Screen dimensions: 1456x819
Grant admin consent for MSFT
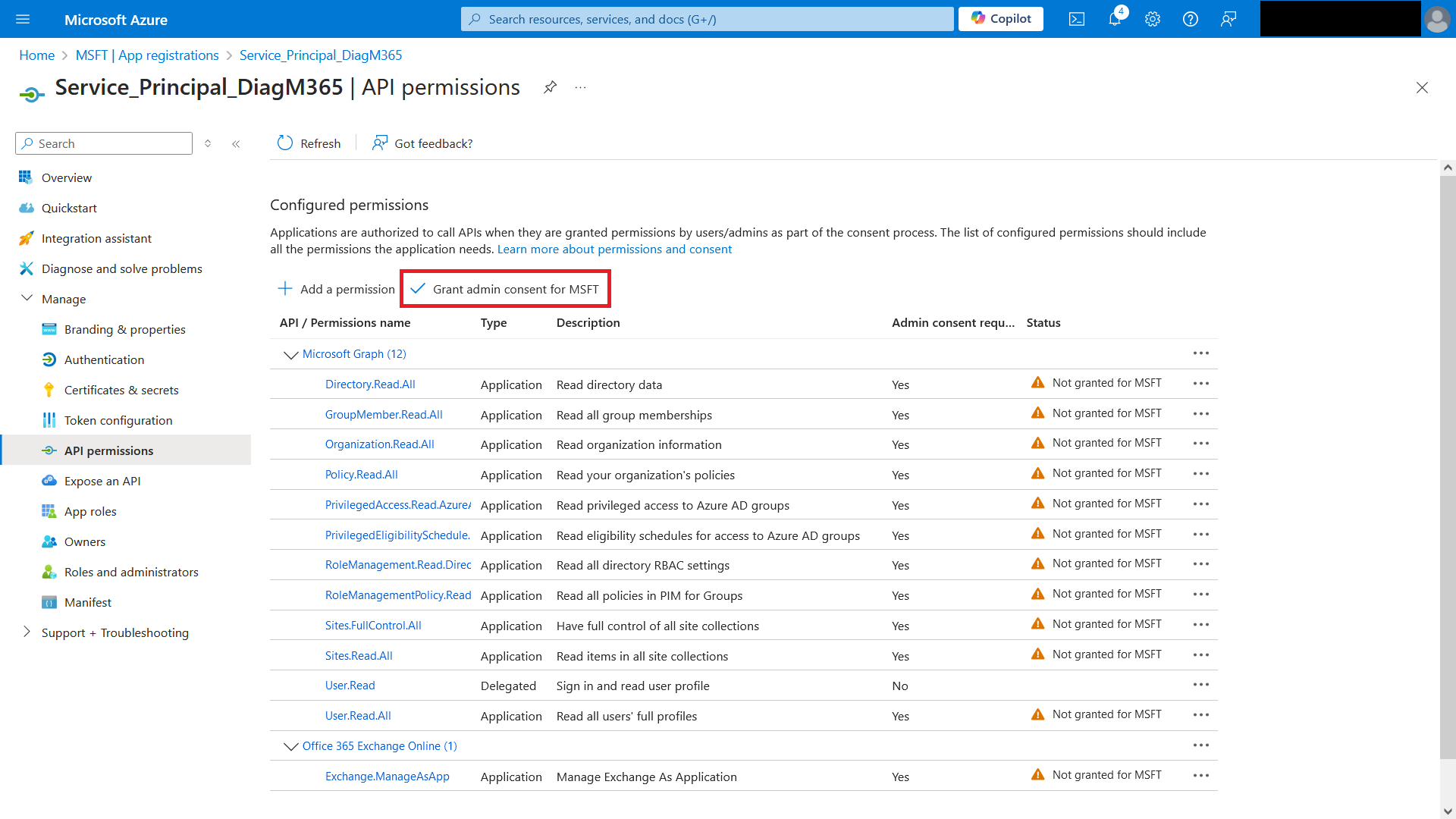click(x=505, y=289)
